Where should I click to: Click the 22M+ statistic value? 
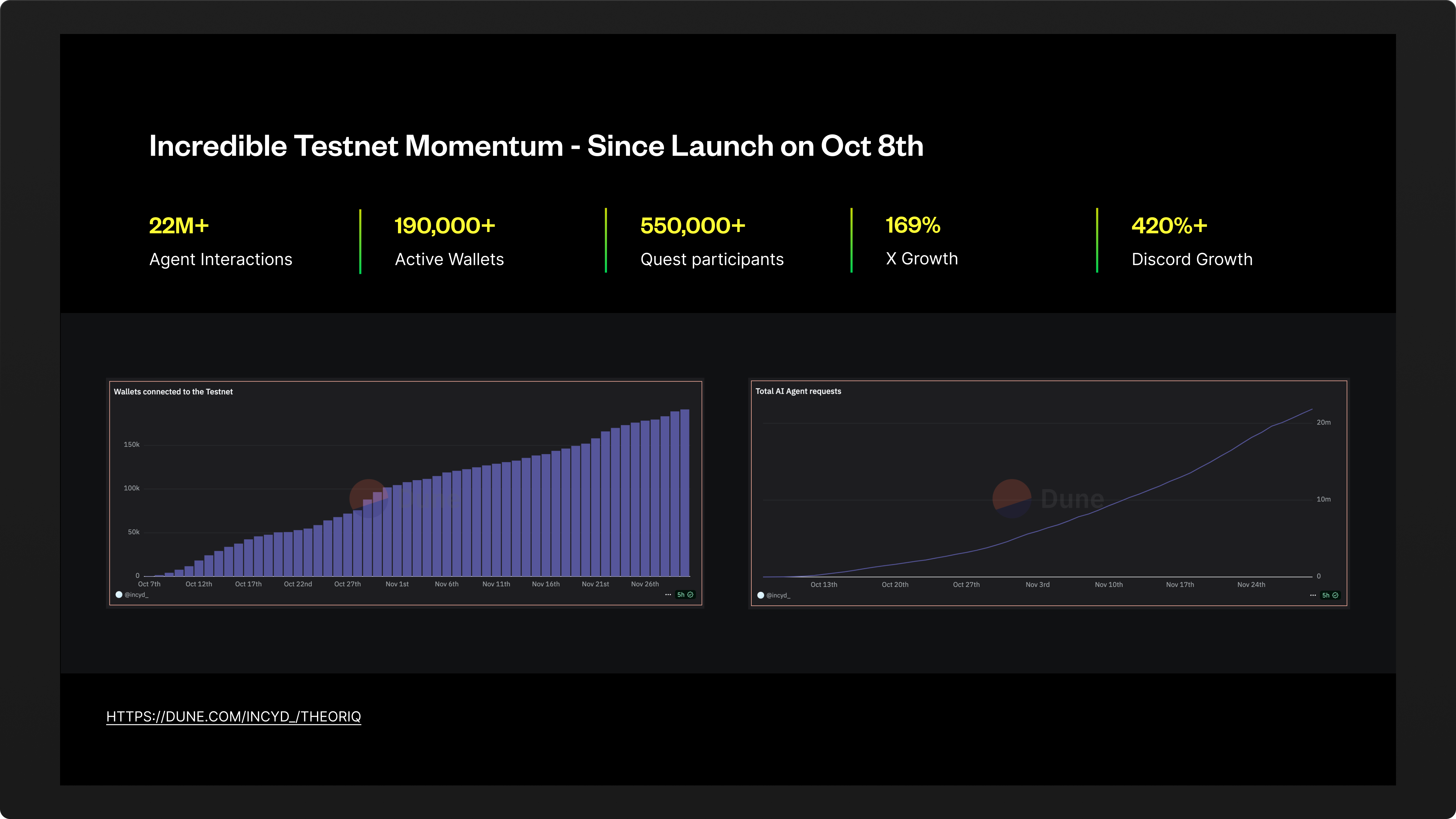coord(179,225)
